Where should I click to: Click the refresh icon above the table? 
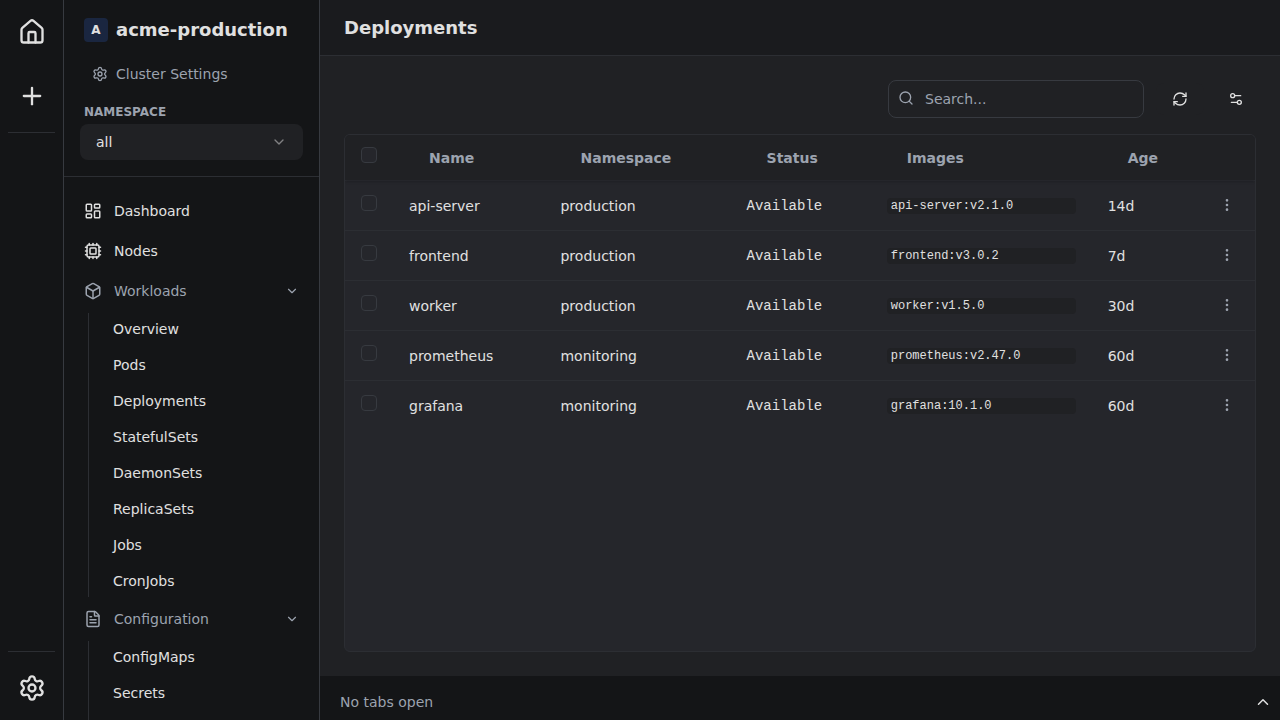(1179, 99)
